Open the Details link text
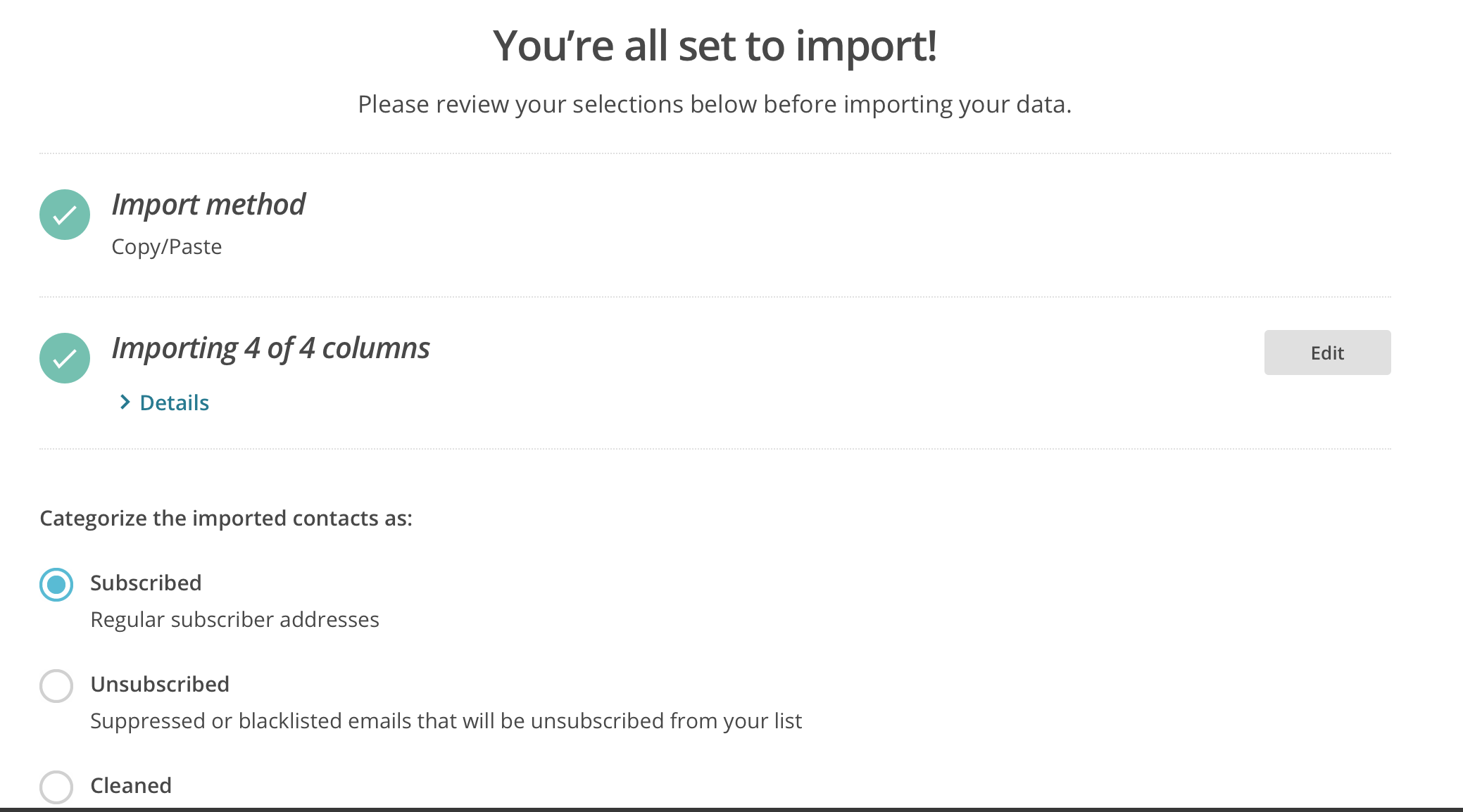 point(174,402)
